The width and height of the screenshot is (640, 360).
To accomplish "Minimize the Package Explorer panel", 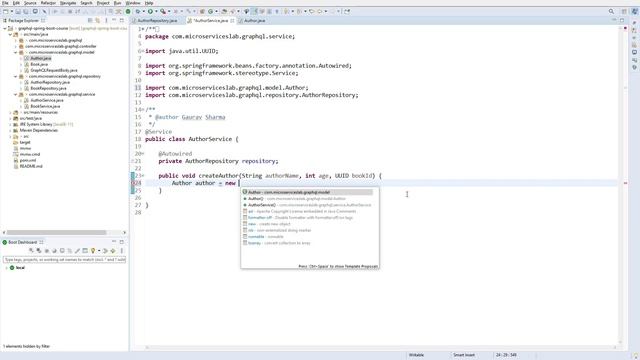I will click(114, 20).
